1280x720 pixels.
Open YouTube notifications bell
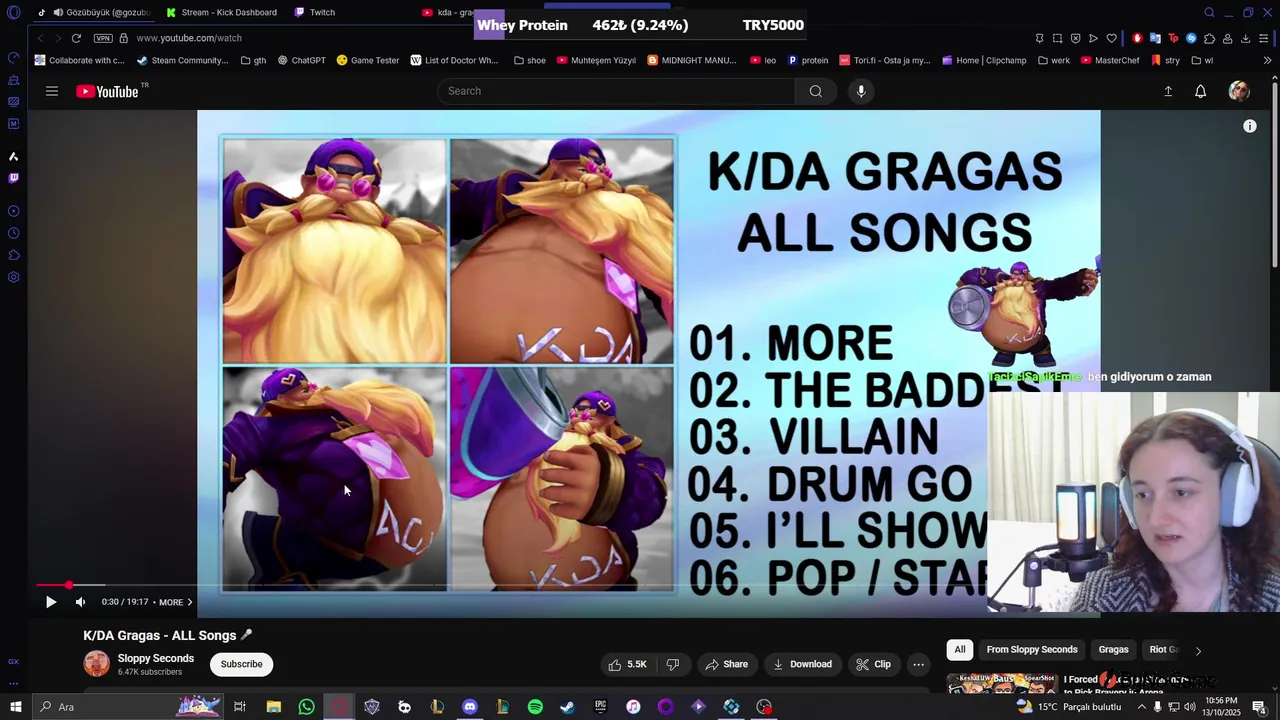point(1201,91)
